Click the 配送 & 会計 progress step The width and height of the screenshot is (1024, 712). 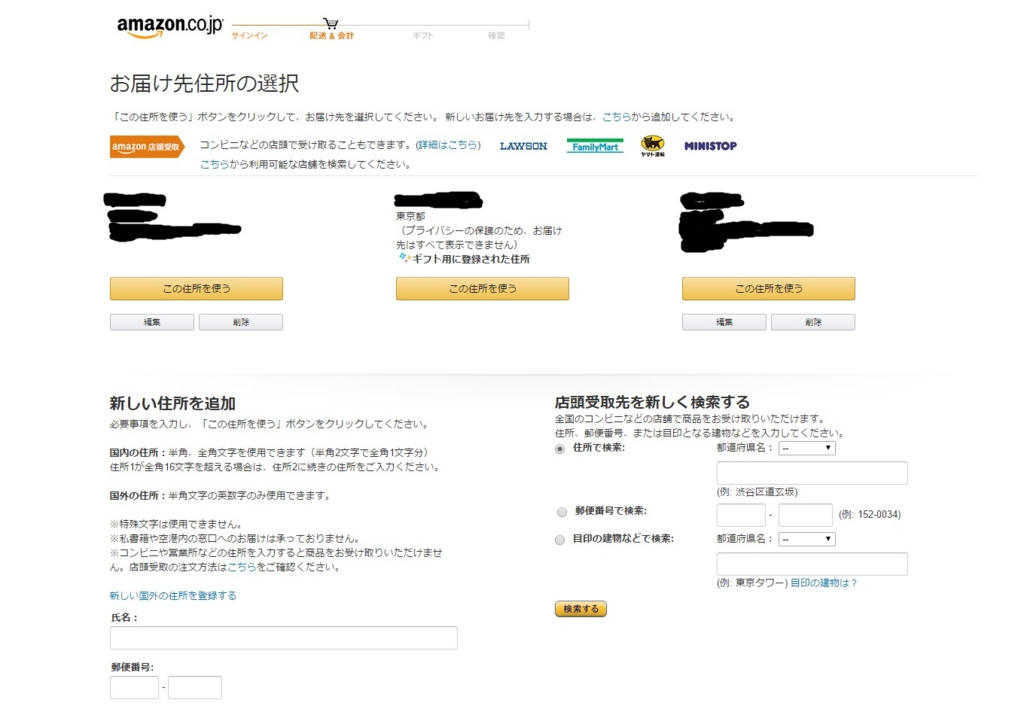(332, 35)
